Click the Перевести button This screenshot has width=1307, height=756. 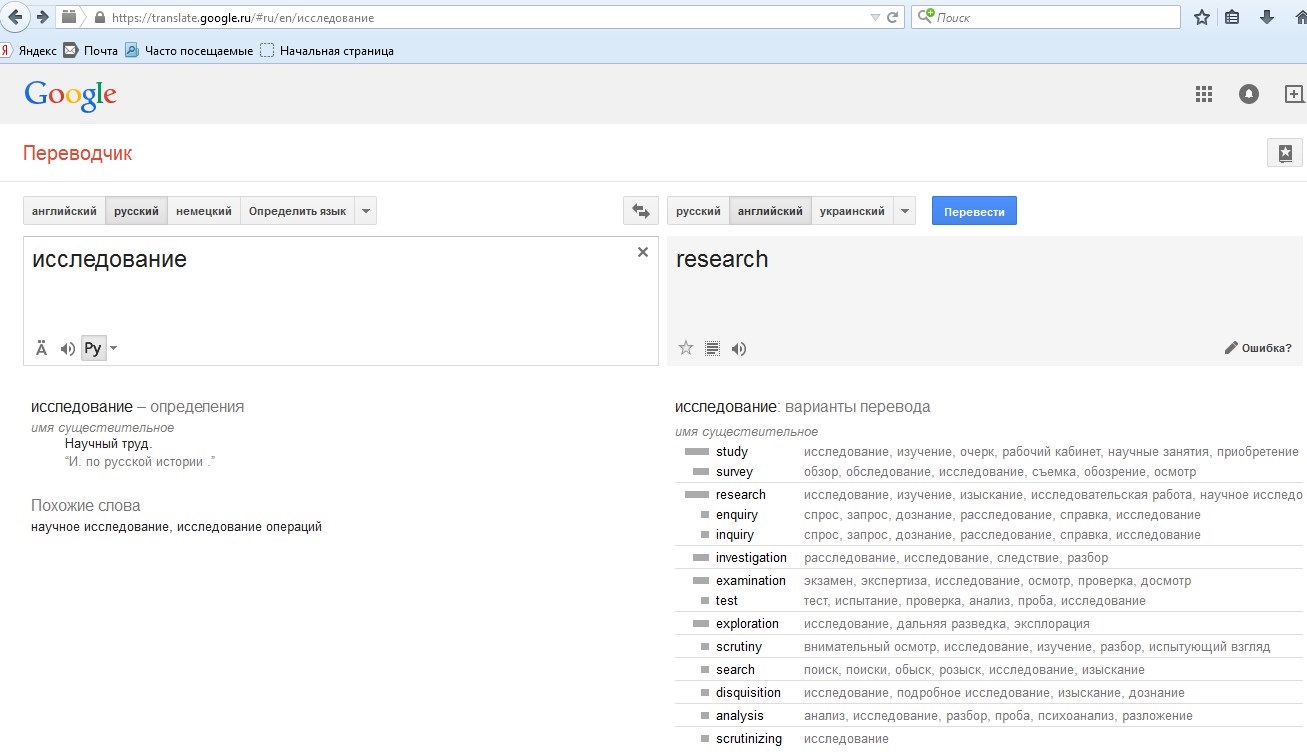pos(974,211)
